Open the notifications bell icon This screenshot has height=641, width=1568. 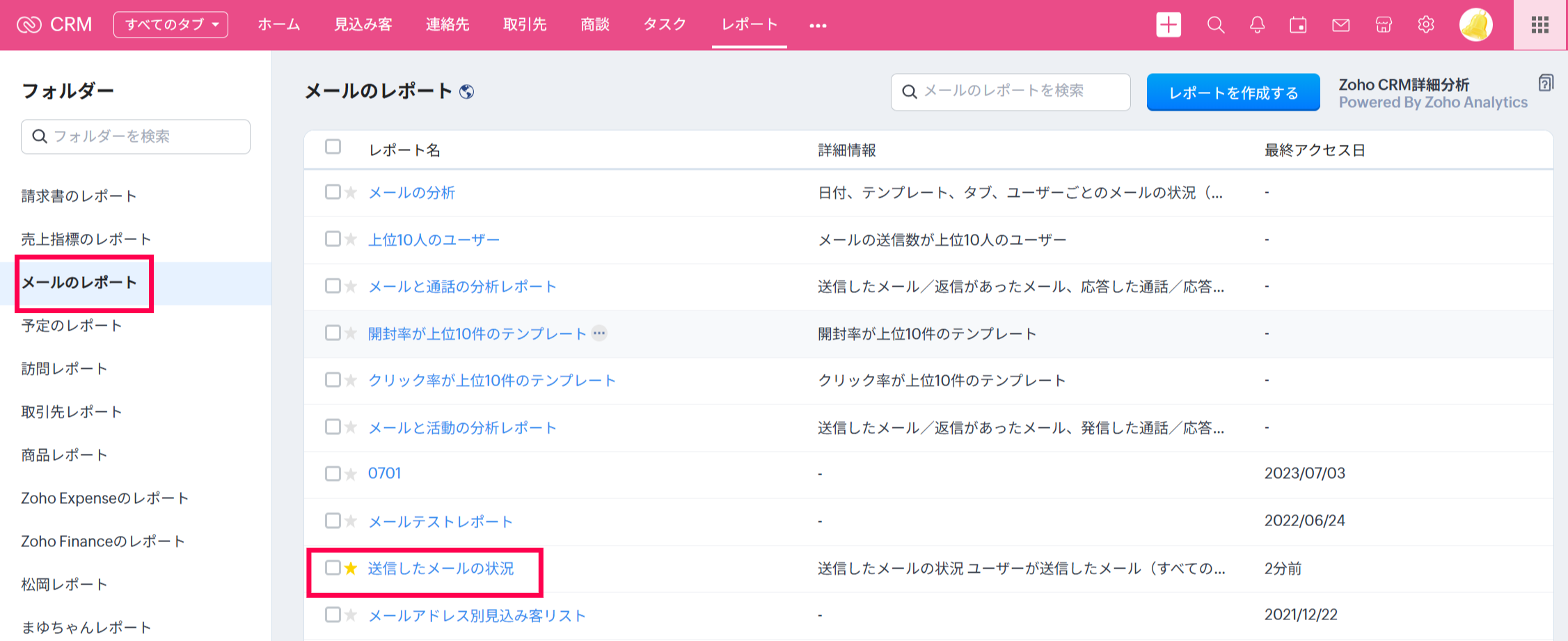click(1257, 25)
